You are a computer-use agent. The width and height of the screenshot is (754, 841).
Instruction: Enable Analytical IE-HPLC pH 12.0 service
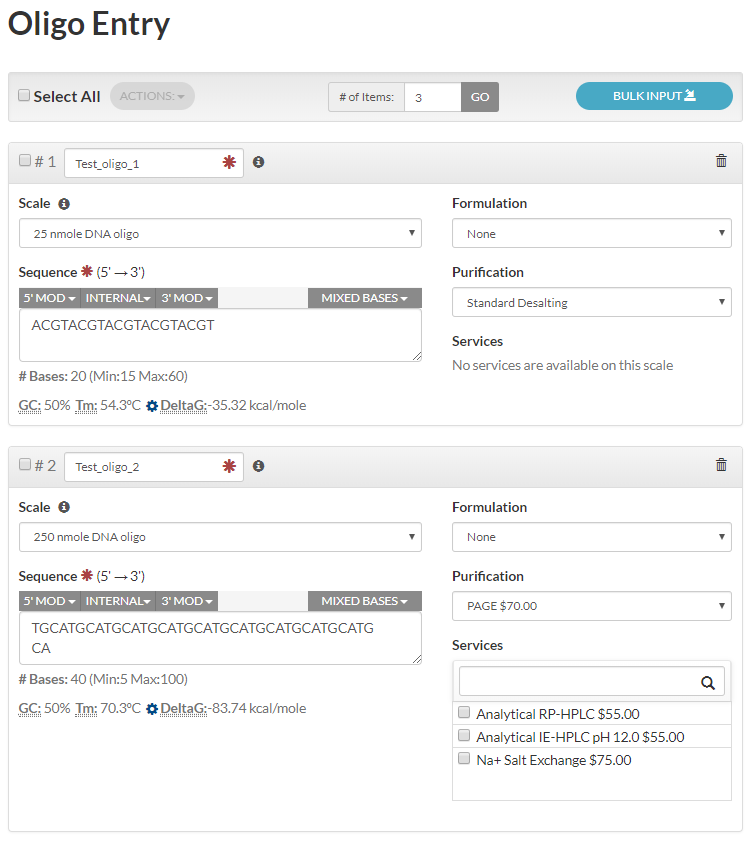click(x=464, y=735)
